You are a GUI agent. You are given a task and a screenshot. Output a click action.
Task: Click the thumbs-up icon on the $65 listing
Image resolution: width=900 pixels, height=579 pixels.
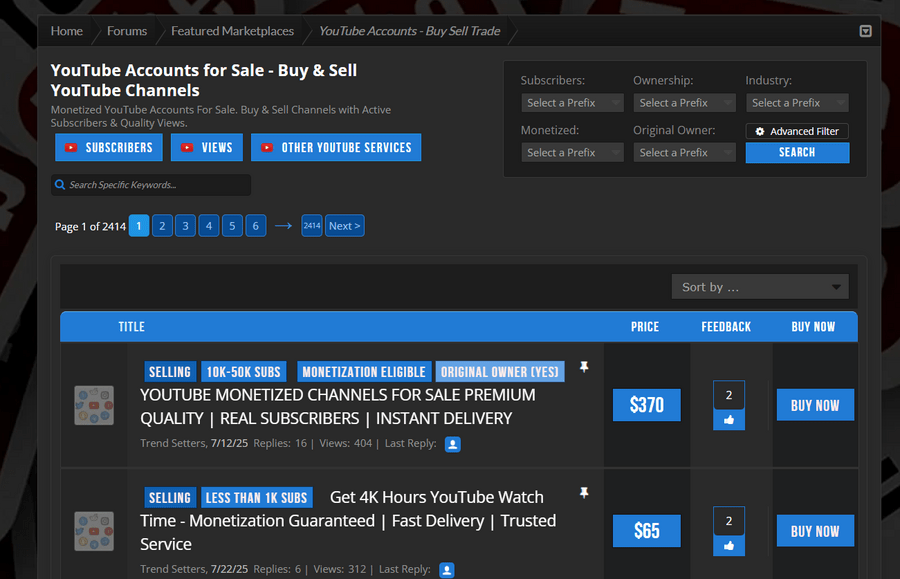click(728, 546)
